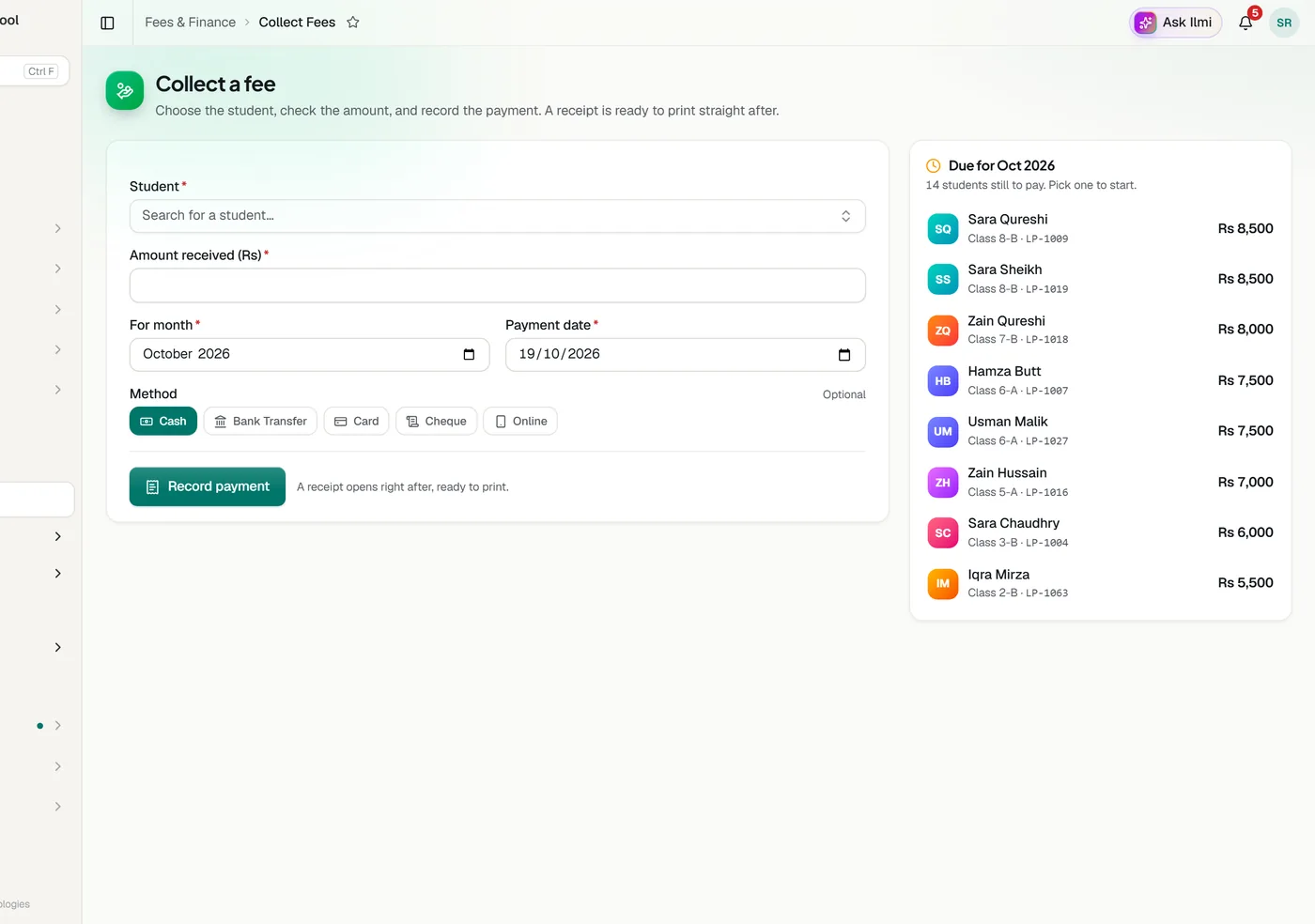
Task: Click the SC avatar for Sara Chaudhry
Action: click(943, 532)
